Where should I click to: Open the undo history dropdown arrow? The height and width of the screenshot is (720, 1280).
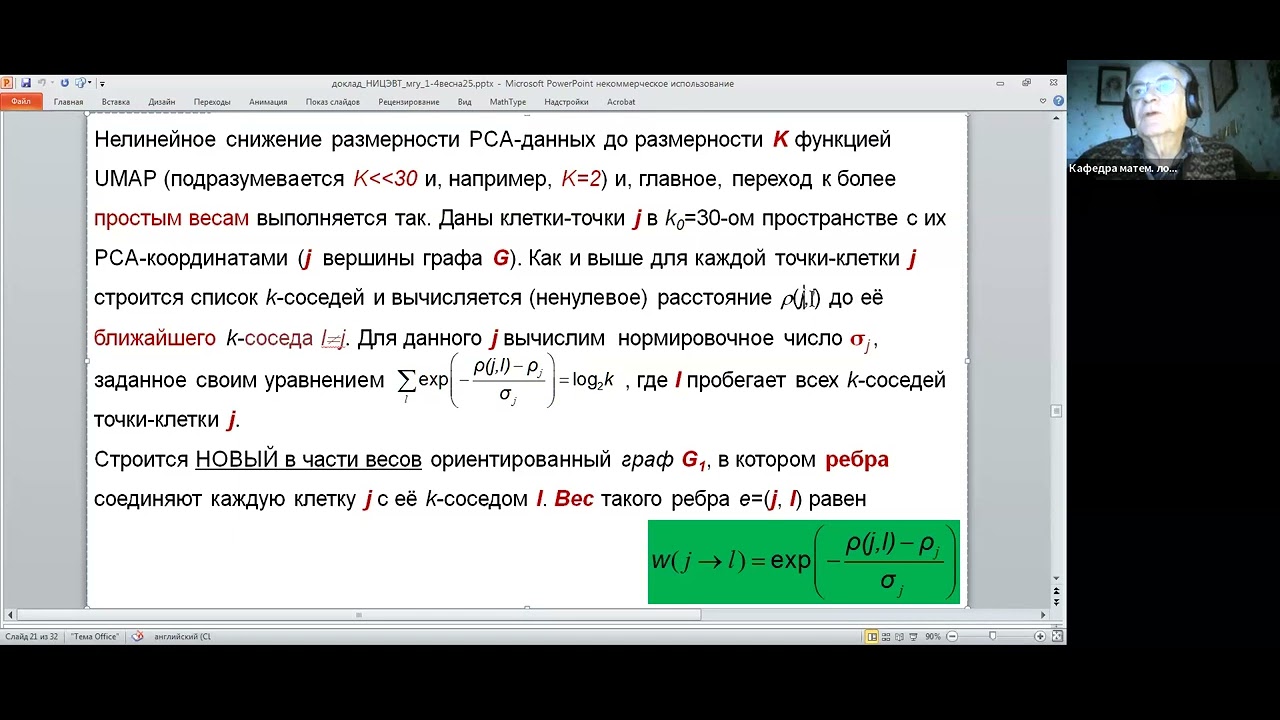pyautogui.click(x=53, y=83)
